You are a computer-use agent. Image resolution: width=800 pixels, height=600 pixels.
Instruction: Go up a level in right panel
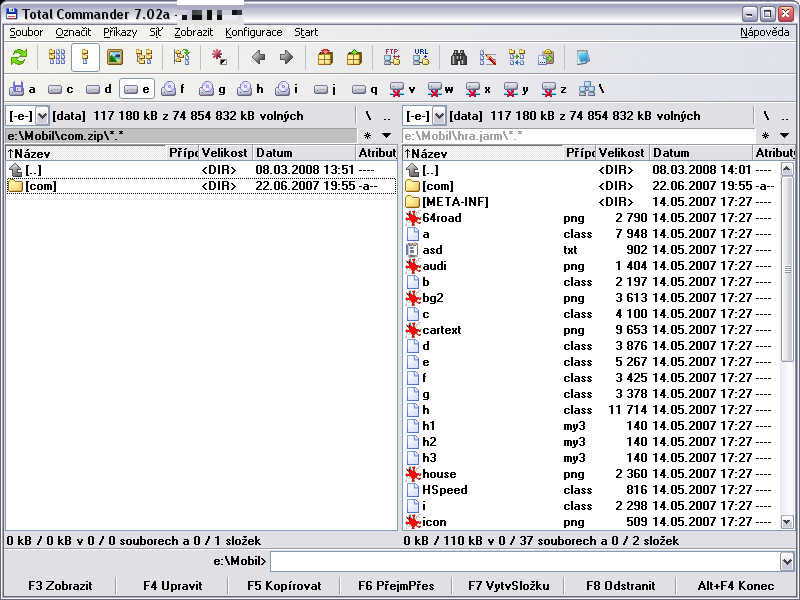(785, 116)
